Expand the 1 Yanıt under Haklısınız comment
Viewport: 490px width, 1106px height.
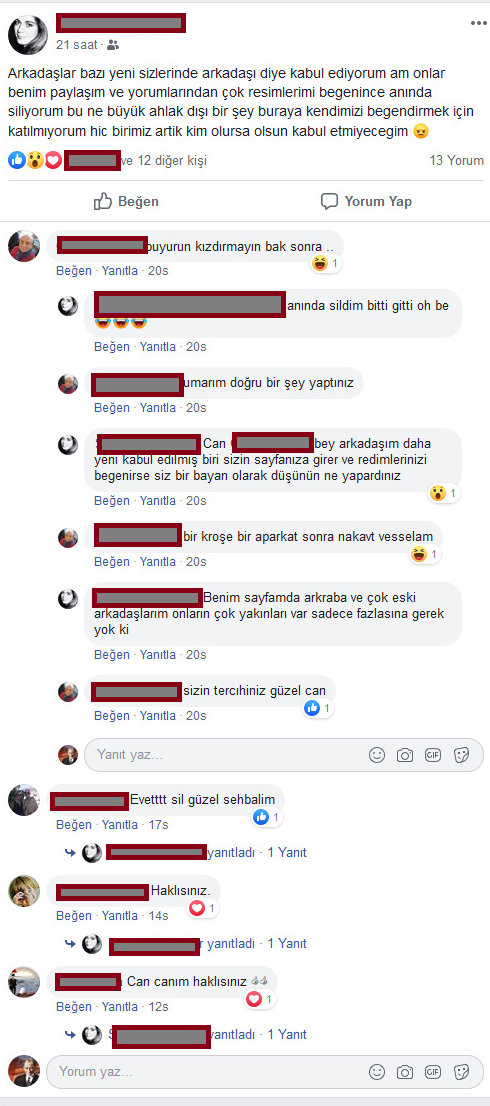point(287,943)
